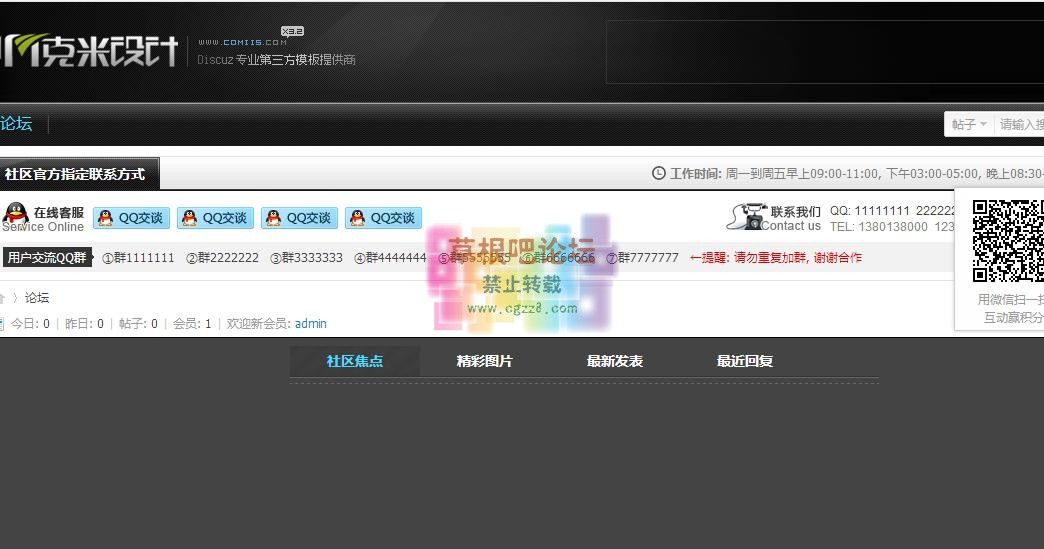
Task: Click the 克米设计 site logo
Action: [x=89, y=51]
